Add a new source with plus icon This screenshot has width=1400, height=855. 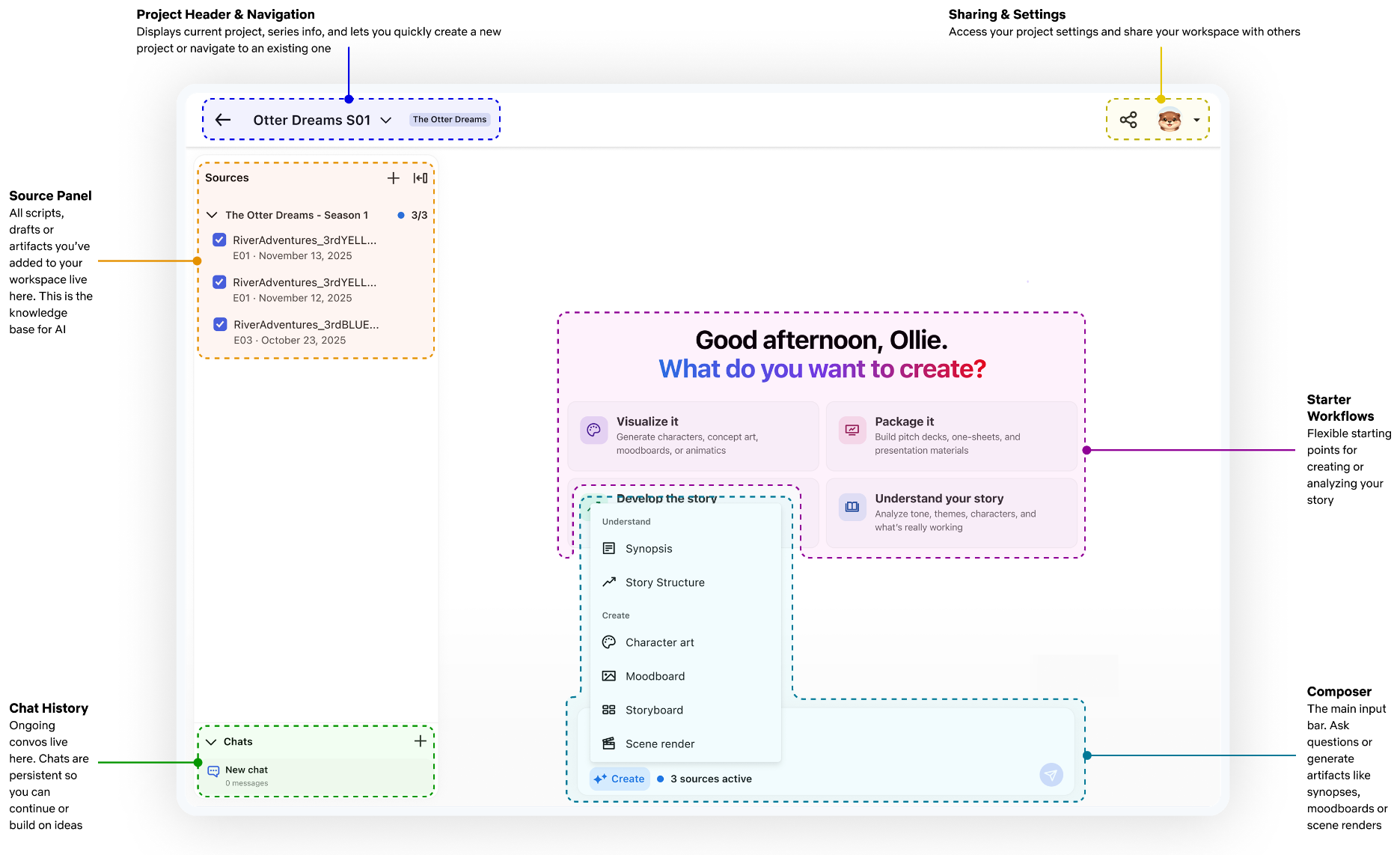pos(394,177)
